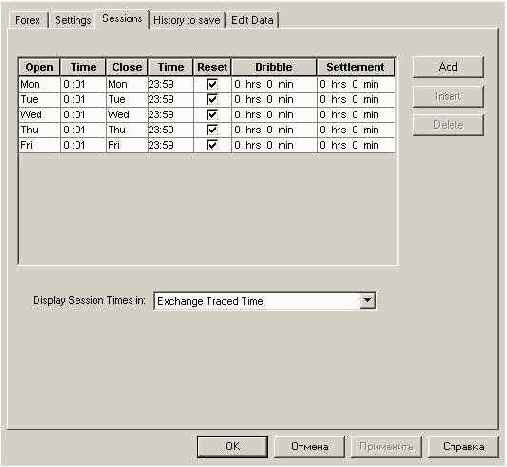Image resolution: width=507 pixels, height=467 pixels.
Task: Select the Mon open day cell
Action: click(x=39, y=84)
